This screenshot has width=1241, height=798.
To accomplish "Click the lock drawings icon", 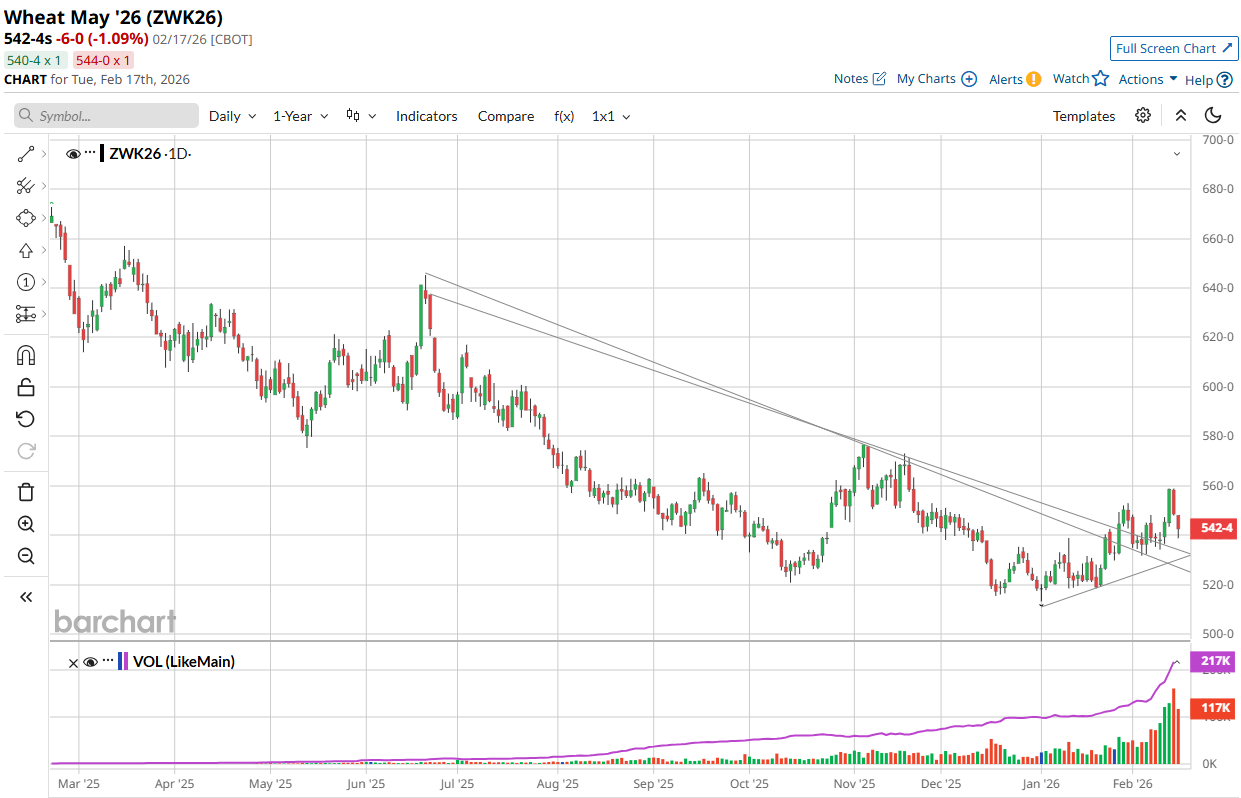I will [x=26, y=387].
